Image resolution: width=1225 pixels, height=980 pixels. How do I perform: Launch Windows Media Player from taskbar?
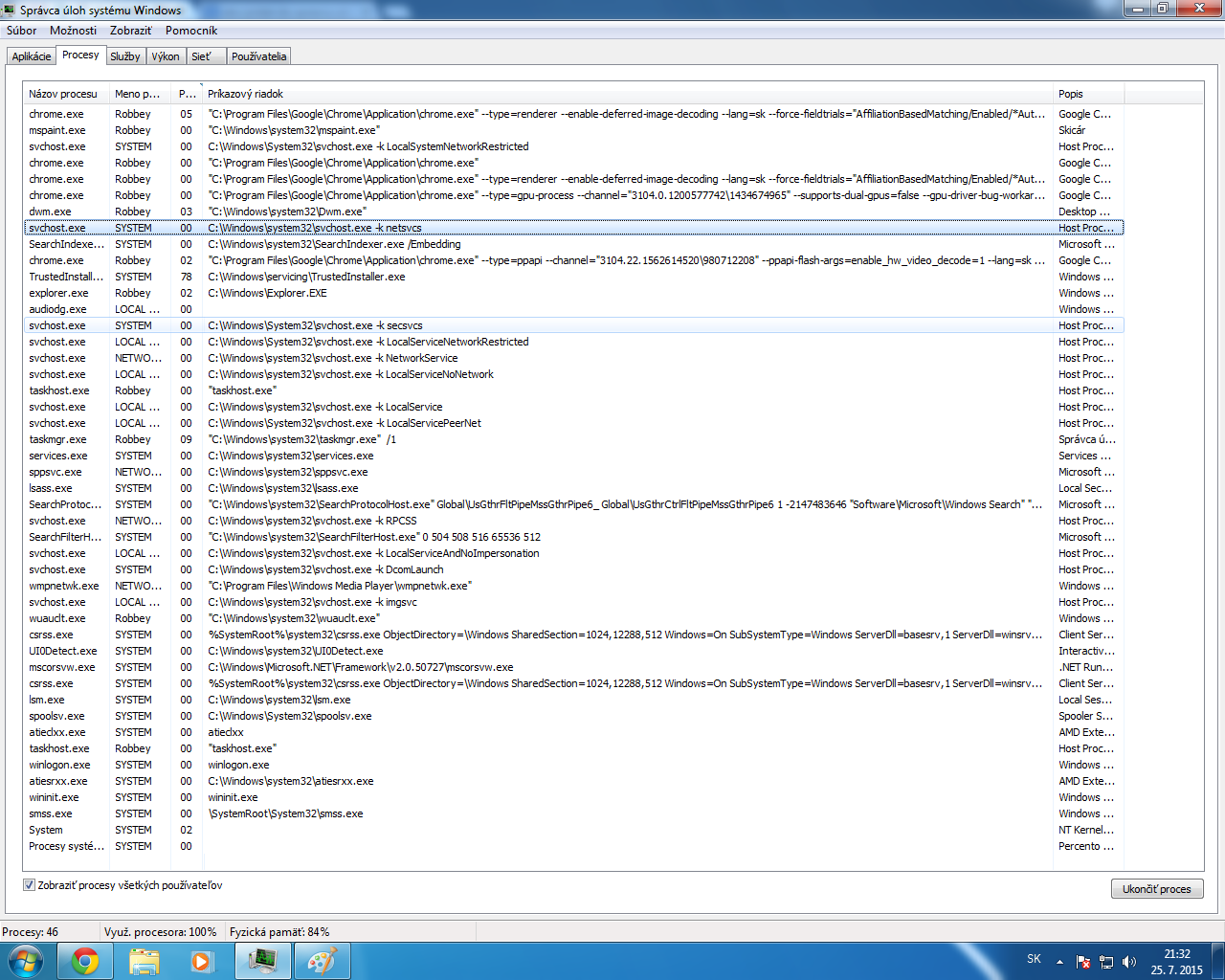click(203, 961)
